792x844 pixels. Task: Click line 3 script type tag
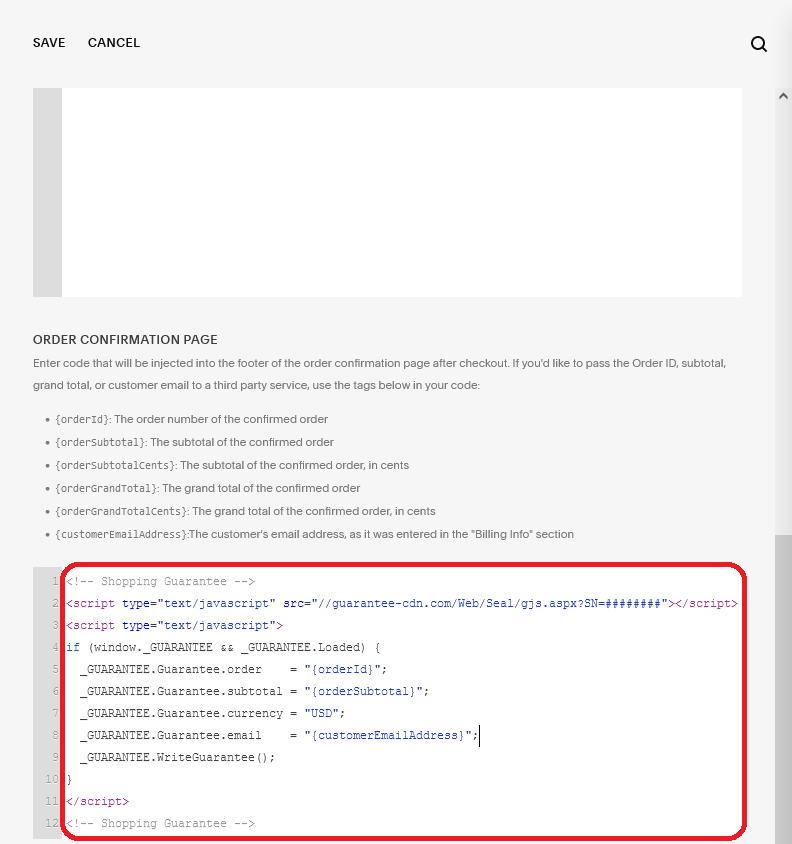[x=174, y=625]
